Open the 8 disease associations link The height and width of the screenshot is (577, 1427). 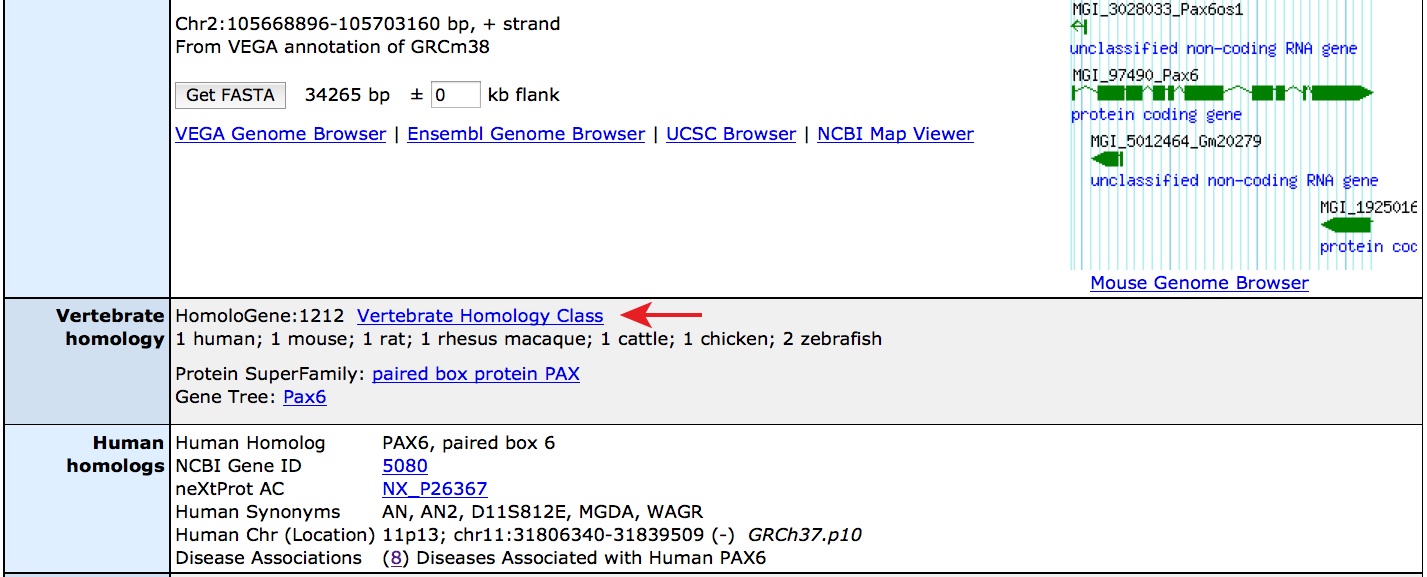click(397, 558)
